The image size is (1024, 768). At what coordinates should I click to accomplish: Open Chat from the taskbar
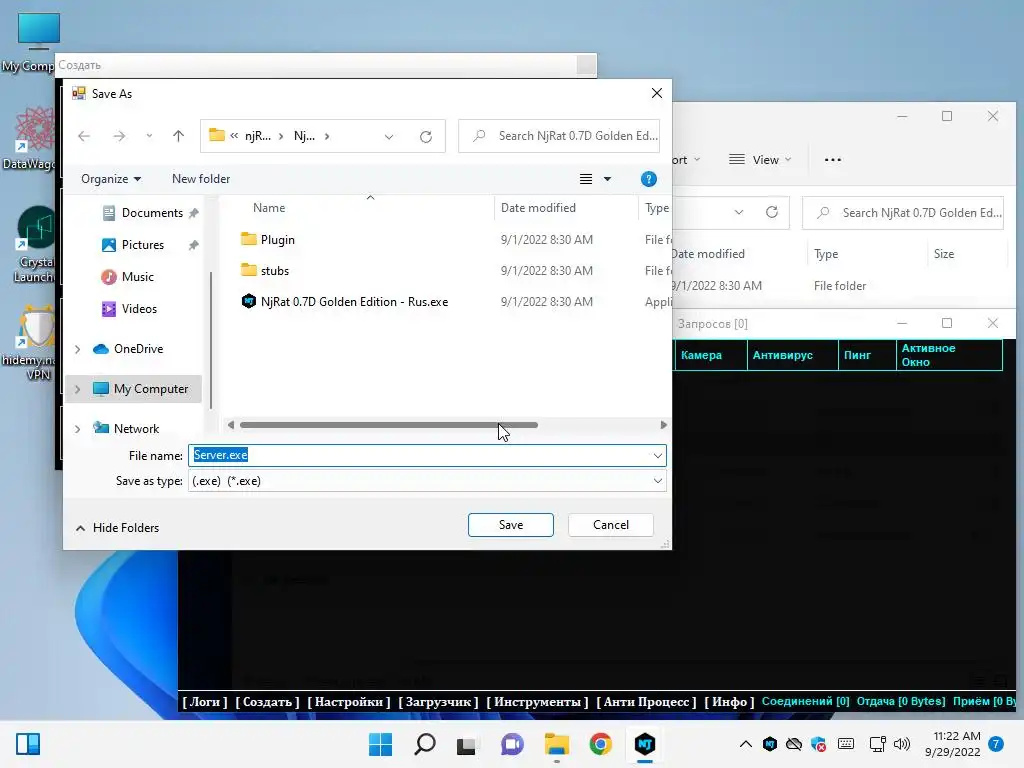click(513, 744)
